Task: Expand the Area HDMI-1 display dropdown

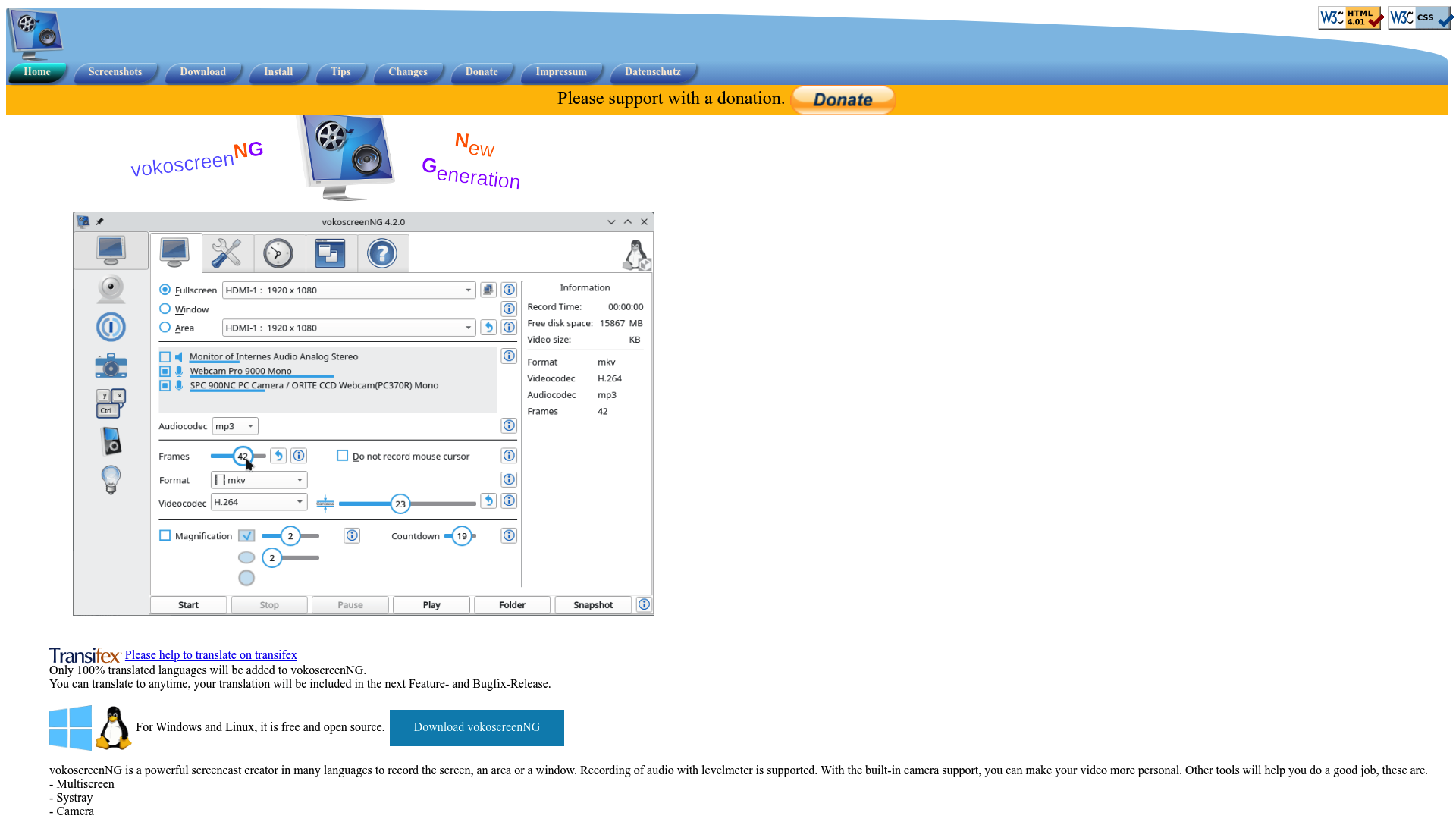Action: pyautogui.click(x=349, y=328)
